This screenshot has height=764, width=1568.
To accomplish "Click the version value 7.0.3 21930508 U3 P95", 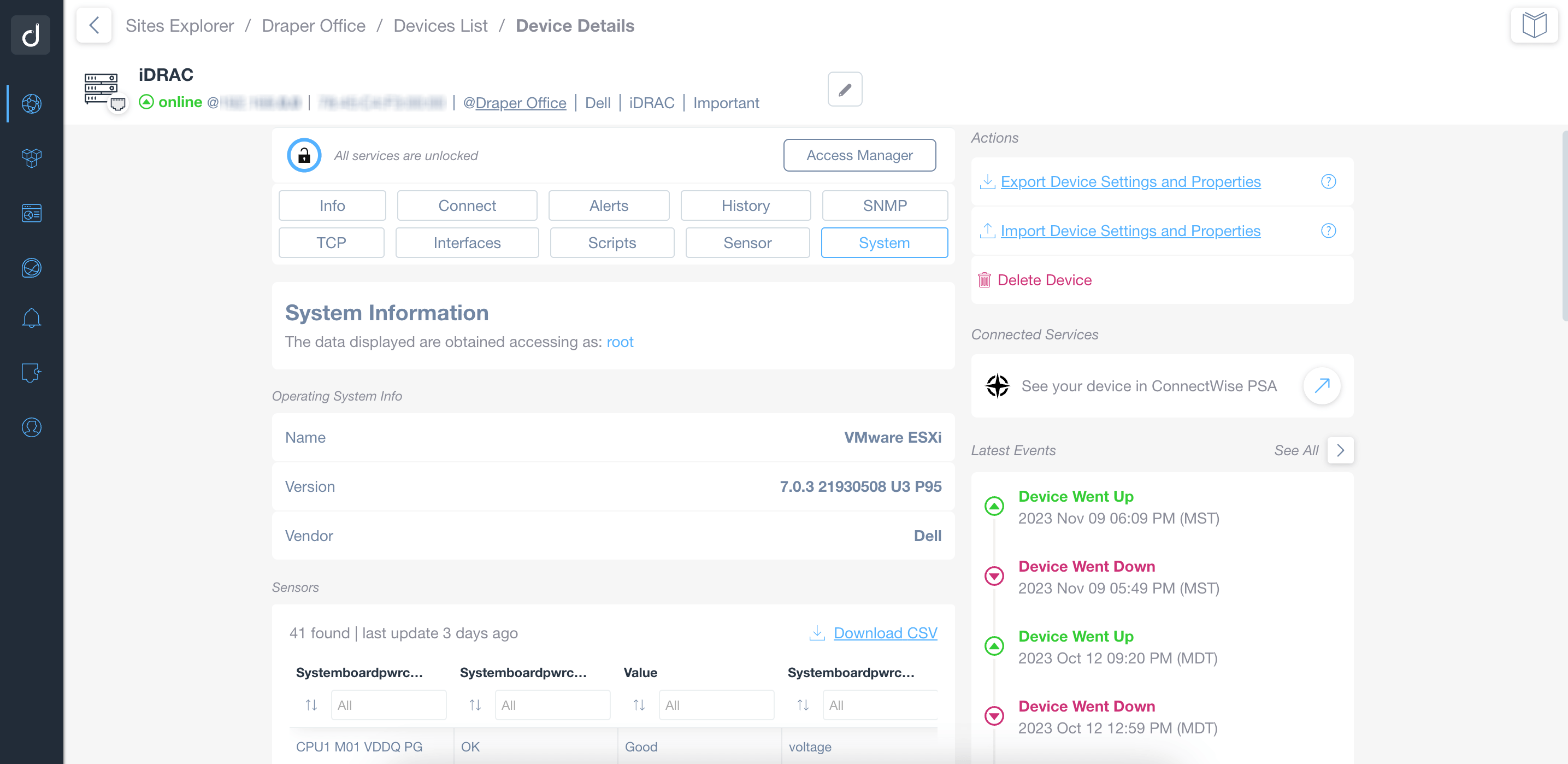I will coord(860,486).
